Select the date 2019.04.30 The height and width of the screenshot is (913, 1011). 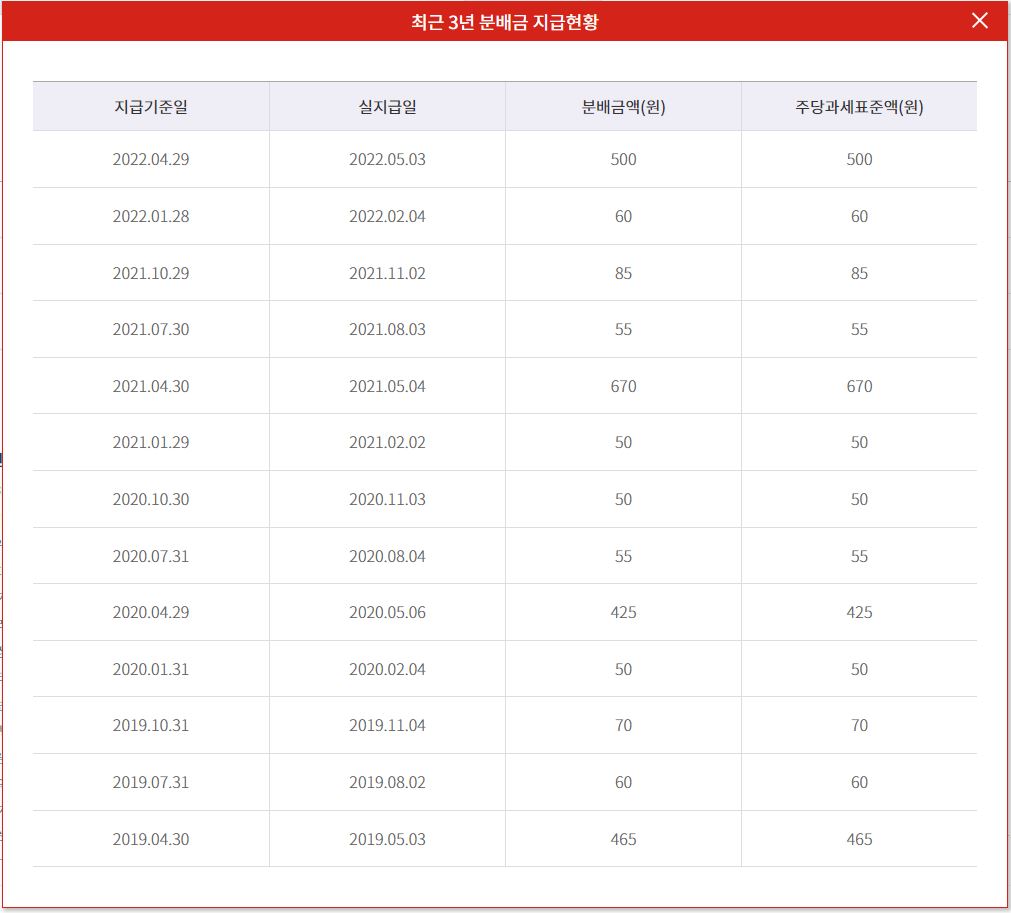pyautogui.click(x=151, y=839)
